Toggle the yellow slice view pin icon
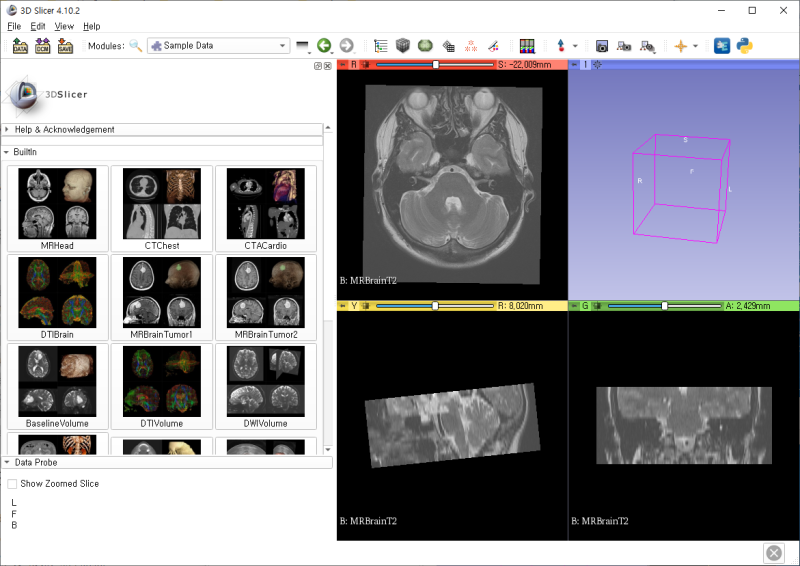800x566 pixels. (x=343, y=306)
